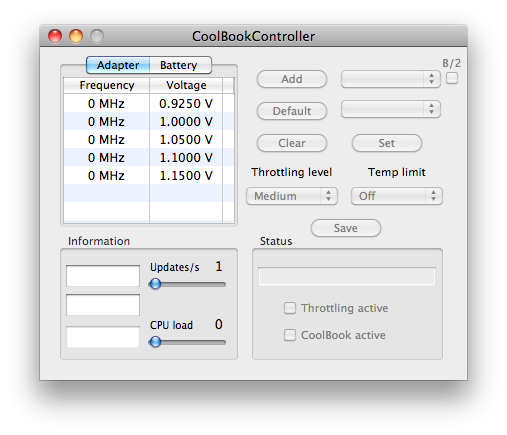Click the Default button
Screen dimensions: 507x435
(292, 111)
